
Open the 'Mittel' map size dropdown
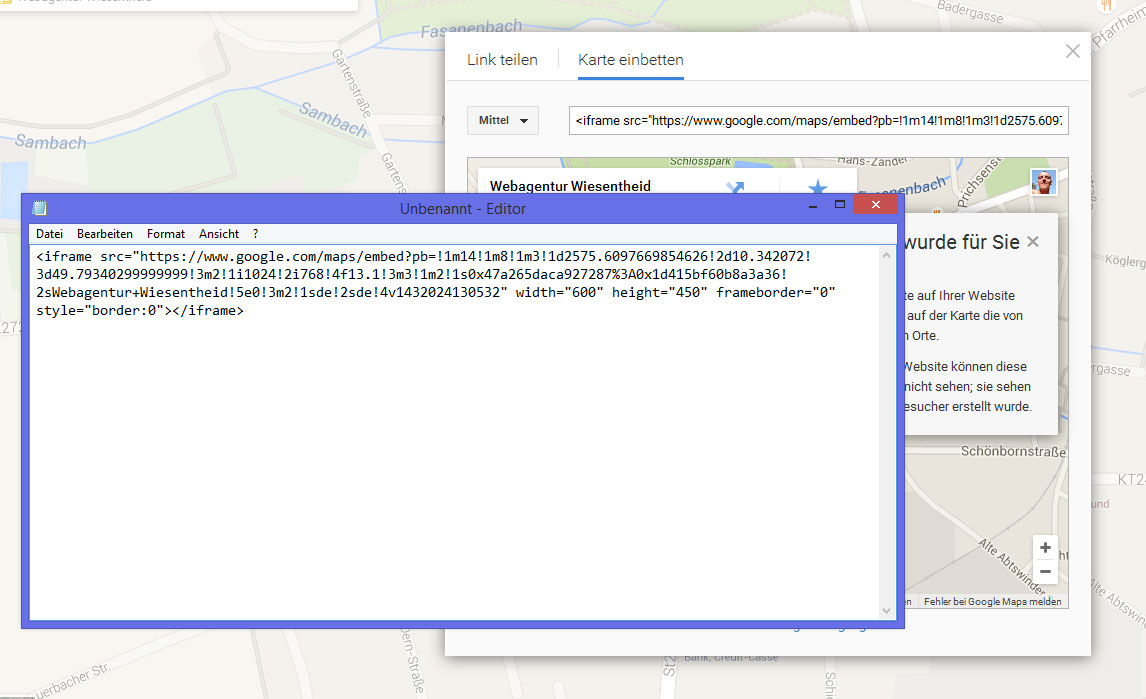pyautogui.click(x=502, y=119)
